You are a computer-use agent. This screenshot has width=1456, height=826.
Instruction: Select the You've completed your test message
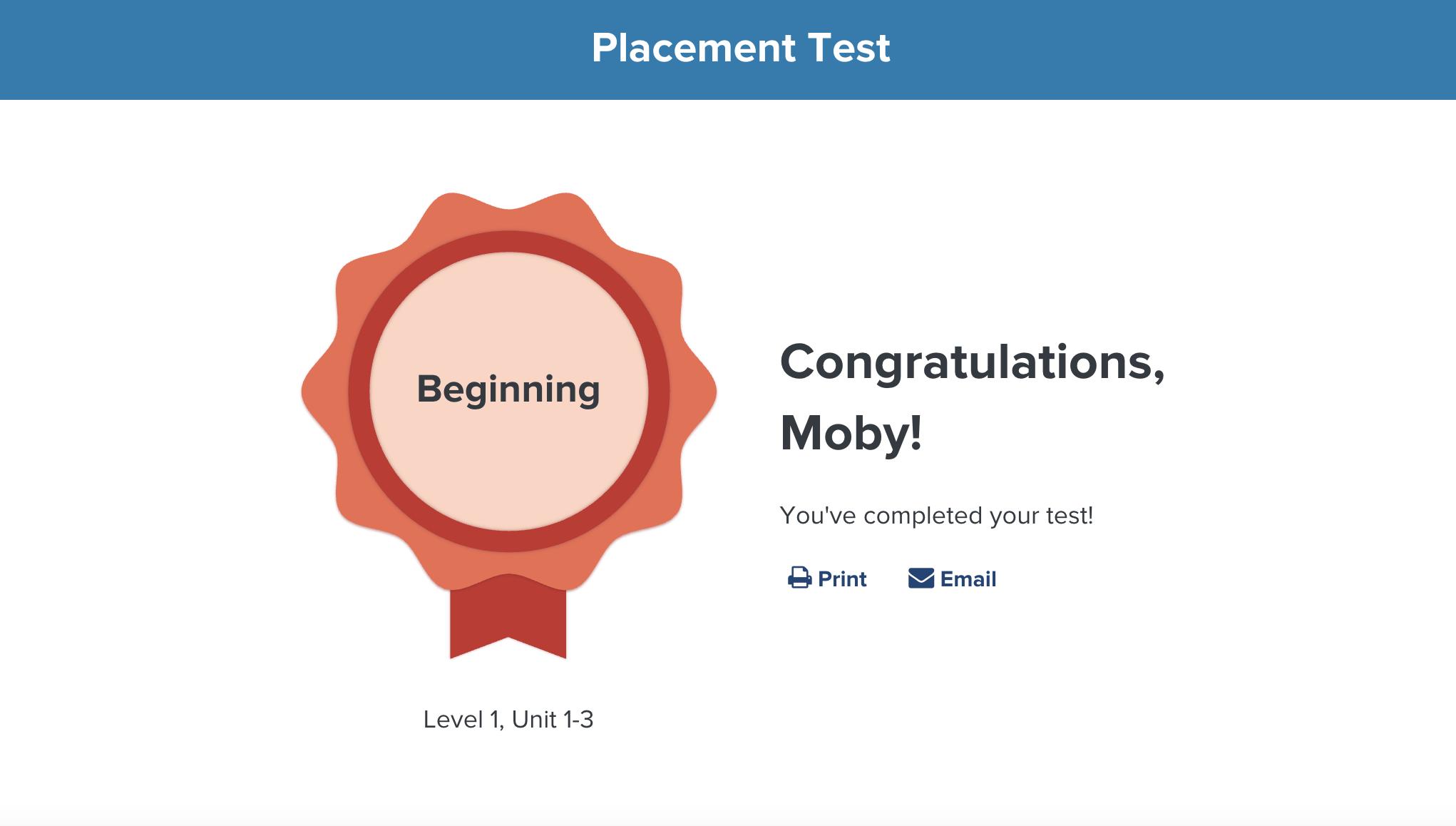coord(936,515)
